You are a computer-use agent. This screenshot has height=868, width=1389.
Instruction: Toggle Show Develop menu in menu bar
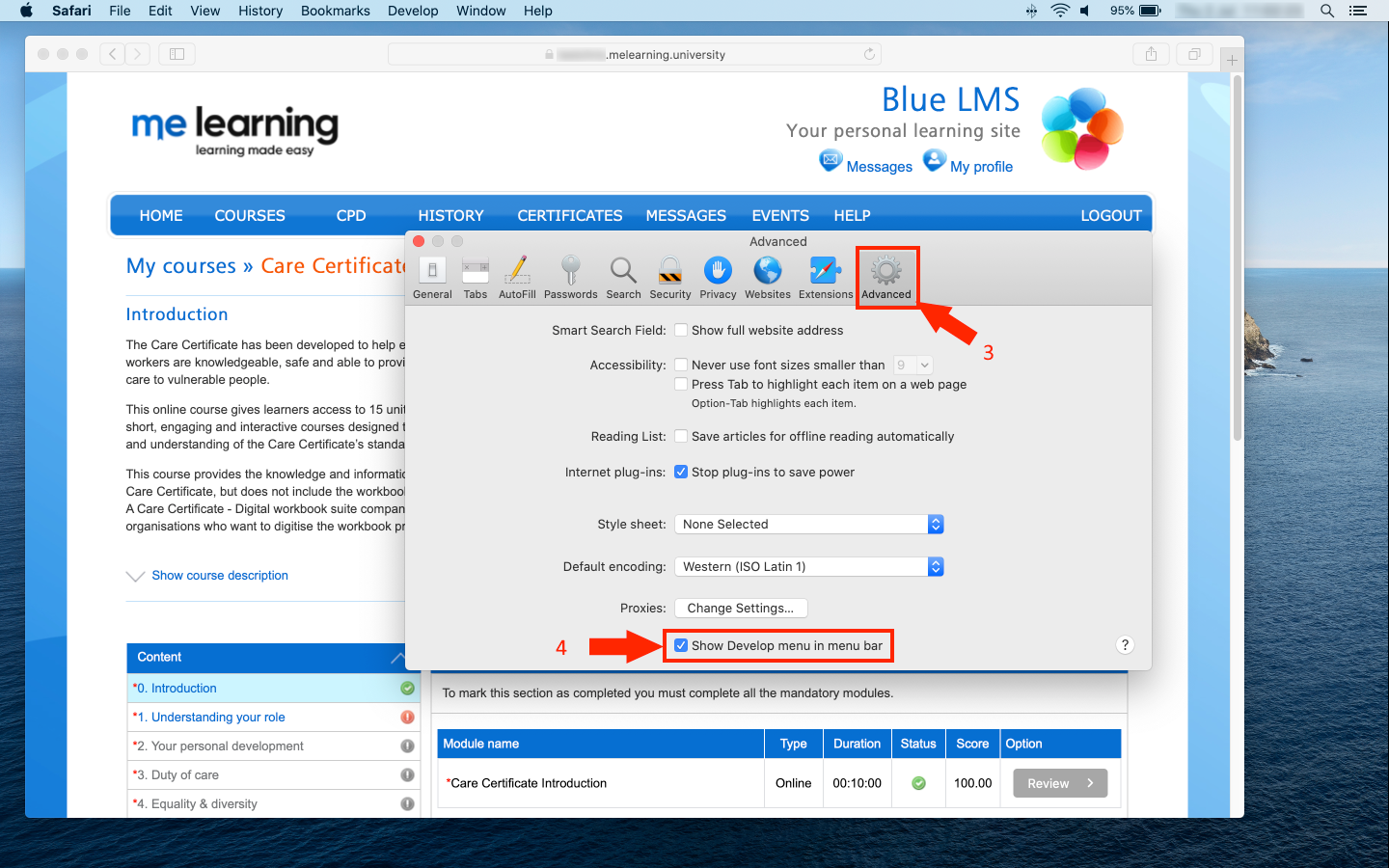click(x=681, y=645)
